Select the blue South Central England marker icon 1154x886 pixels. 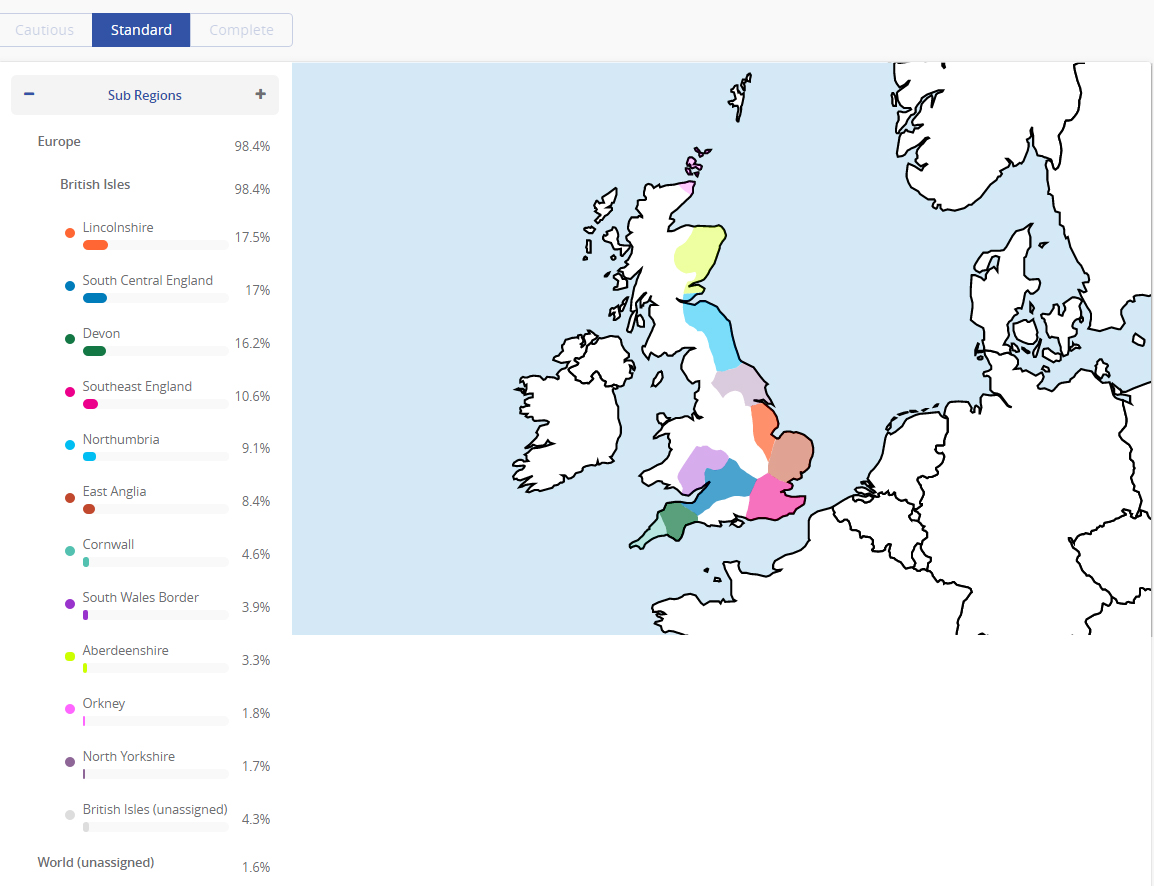(69, 285)
